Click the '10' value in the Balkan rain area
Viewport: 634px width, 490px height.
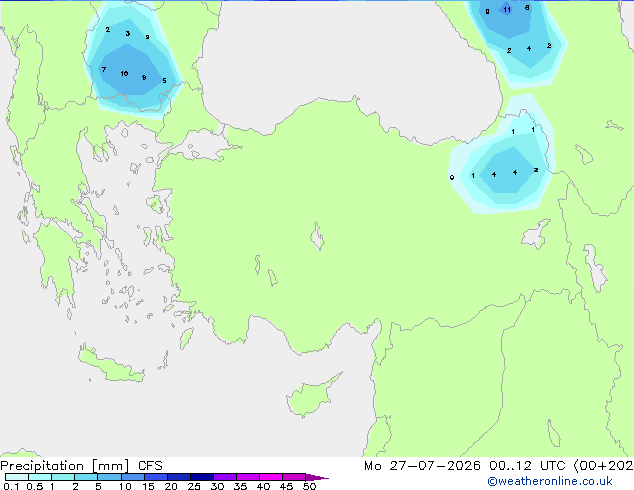(124, 74)
